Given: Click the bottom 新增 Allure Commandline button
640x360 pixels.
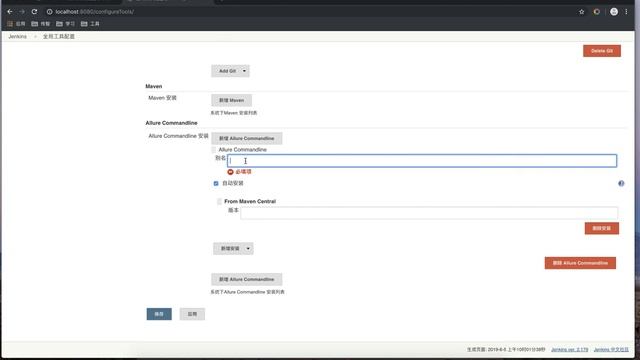Looking at the screenshot, I should click(x=247, y=280).
